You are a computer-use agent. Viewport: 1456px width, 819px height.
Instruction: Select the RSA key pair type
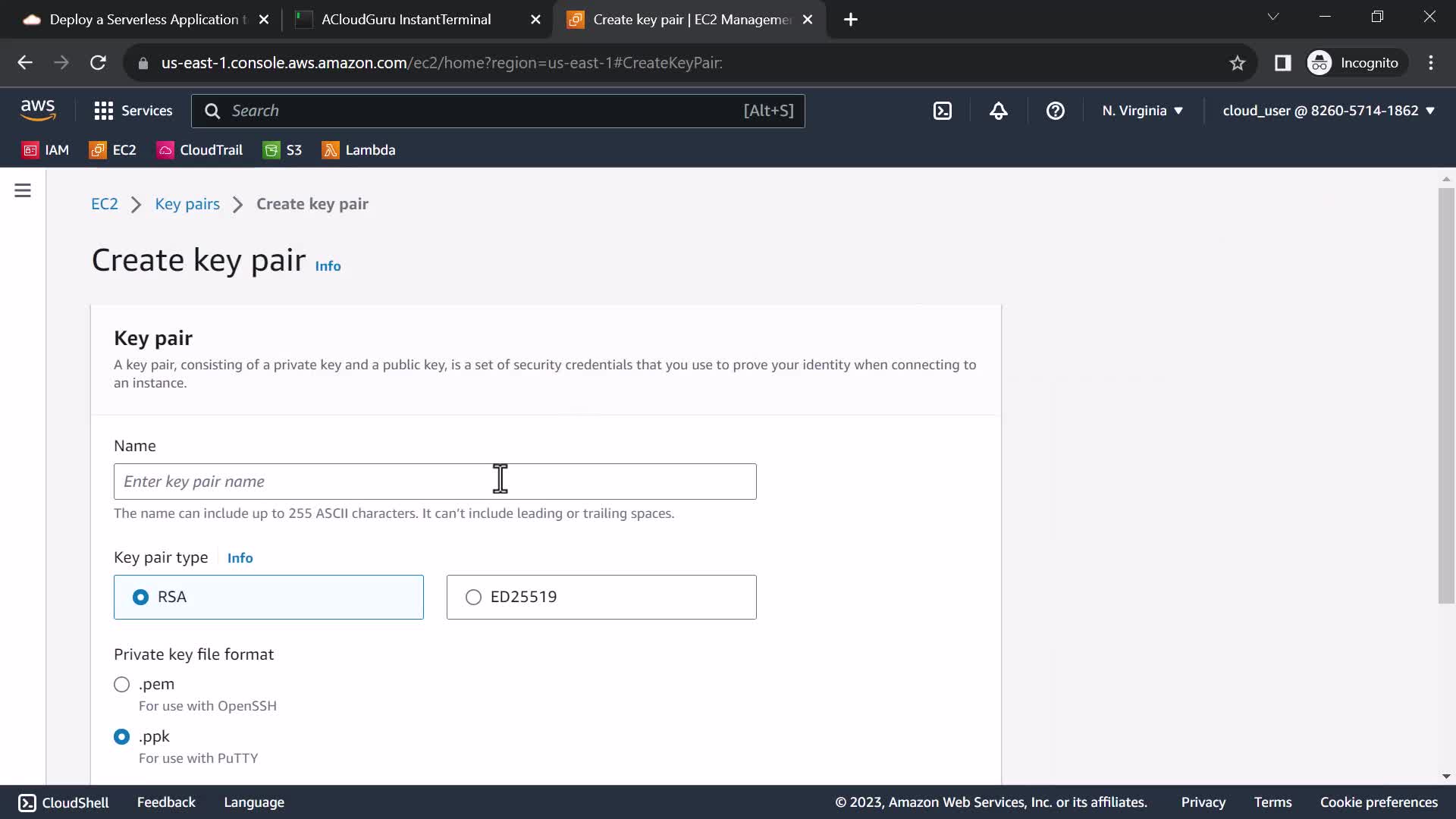click(x=141, y=598)
